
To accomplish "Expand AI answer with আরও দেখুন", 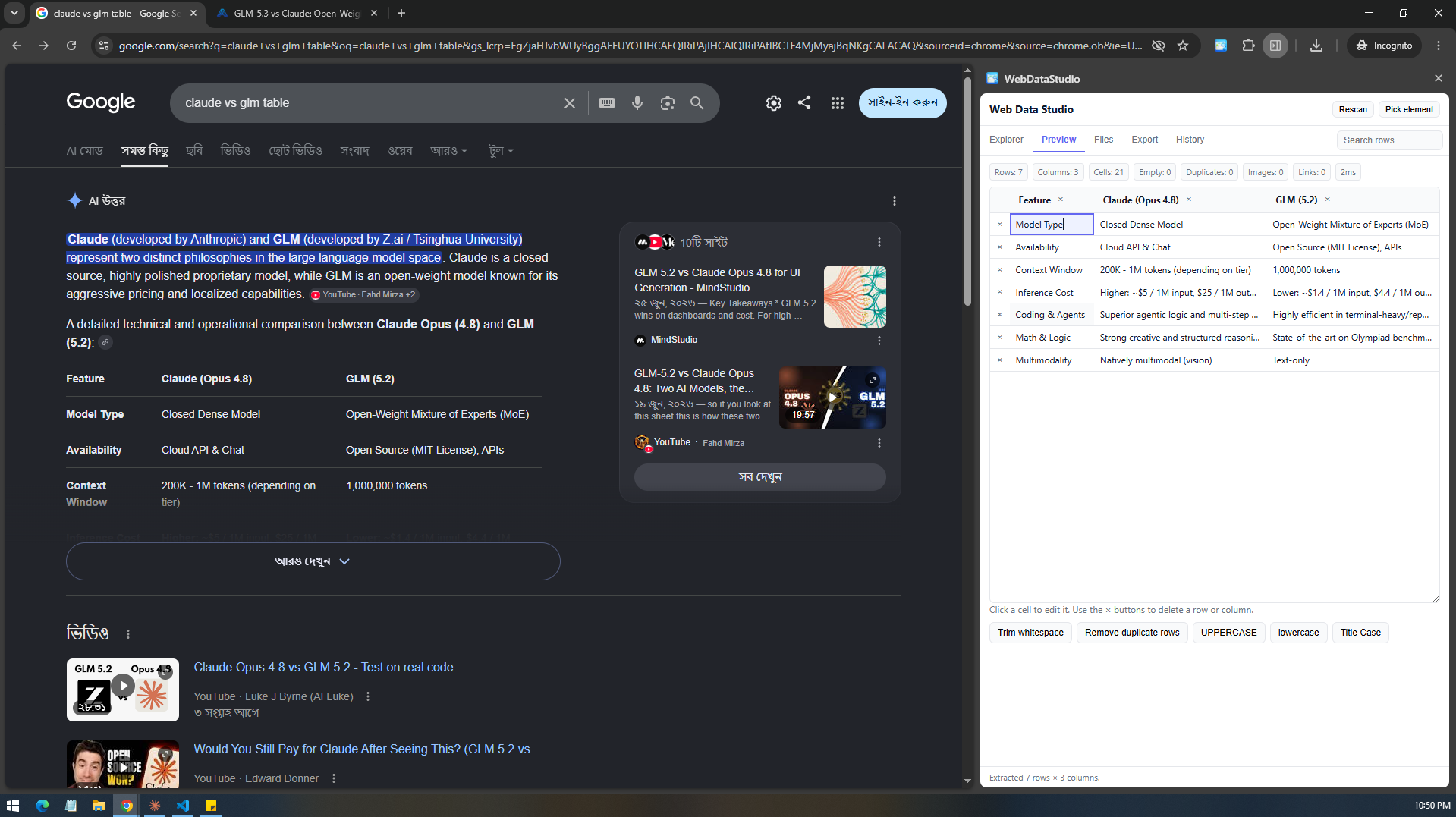I will click(313, 561).
